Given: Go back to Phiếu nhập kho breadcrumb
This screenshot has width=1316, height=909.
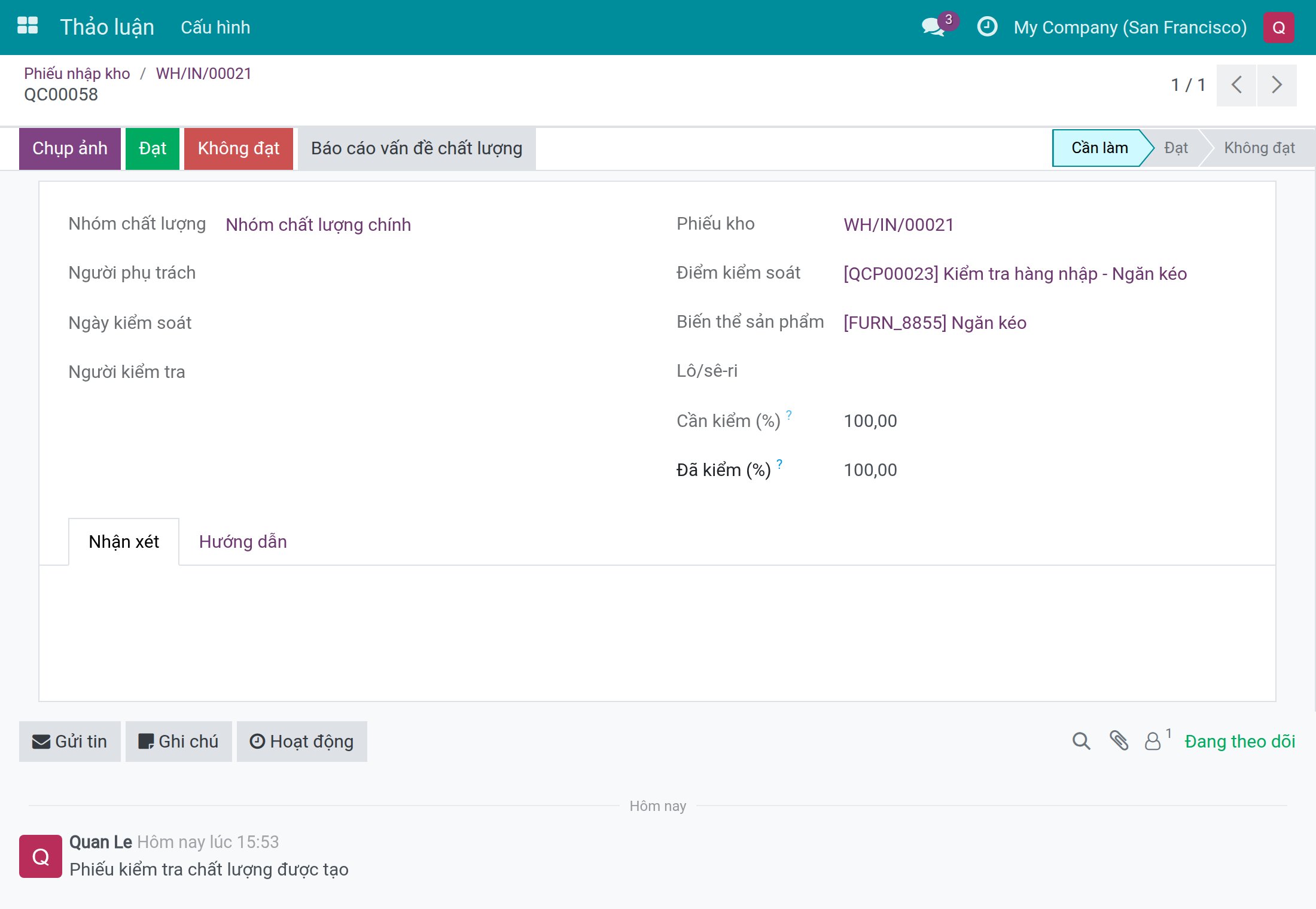Looking at the screenshot, I should pos(77,74).
